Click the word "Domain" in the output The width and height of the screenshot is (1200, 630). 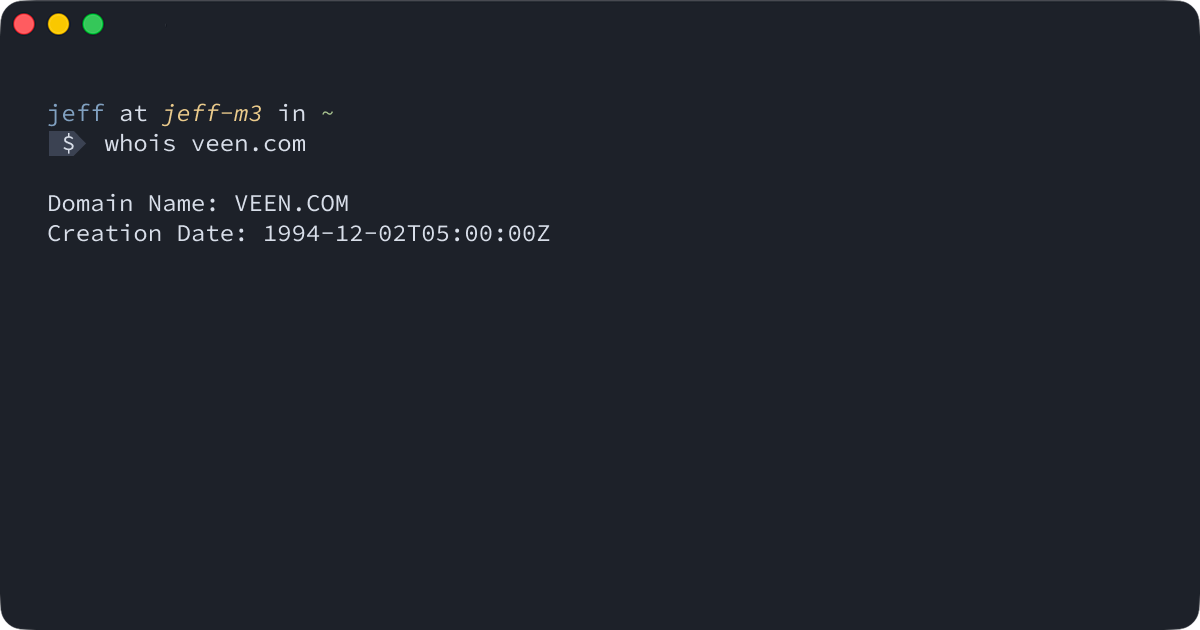pos(90,204)
